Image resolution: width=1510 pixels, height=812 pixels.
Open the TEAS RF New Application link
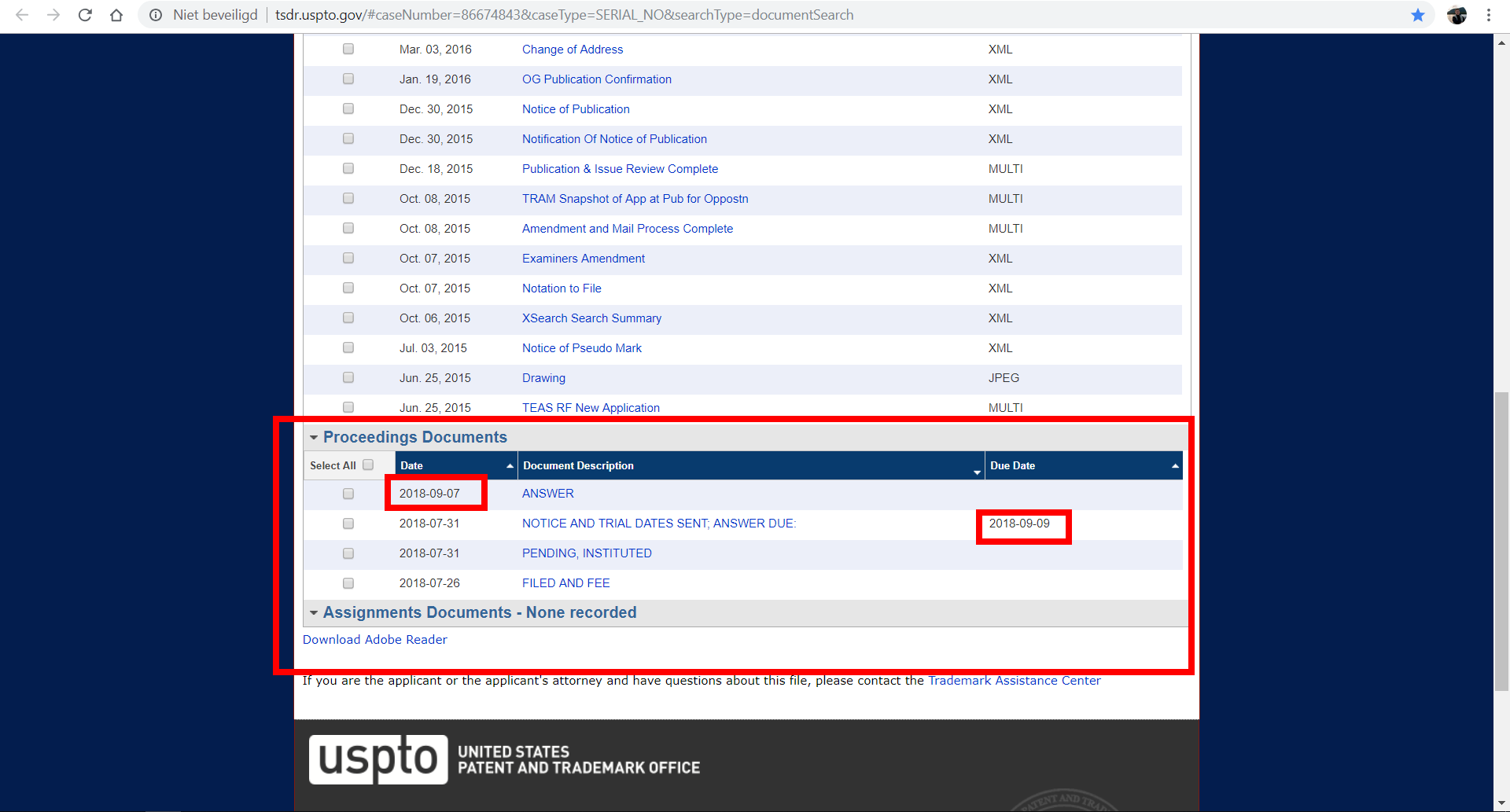591,407
